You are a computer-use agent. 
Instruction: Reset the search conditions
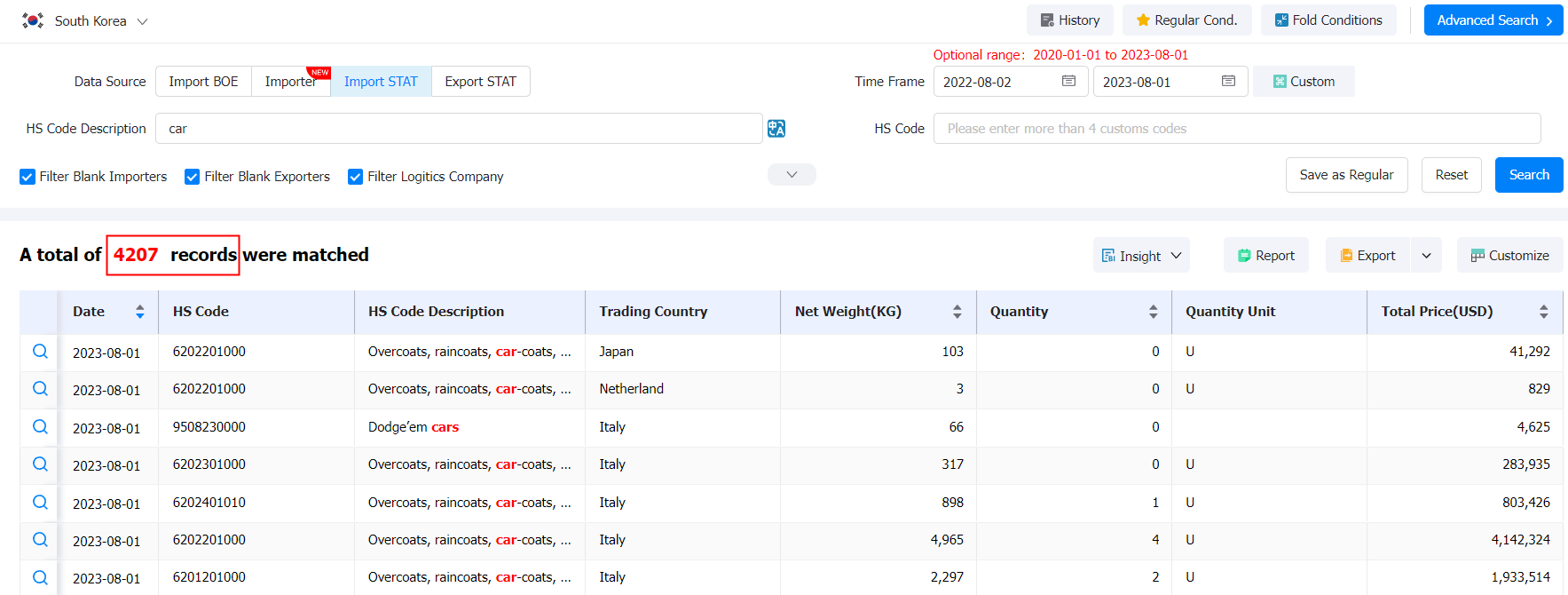pos(1452,175)
